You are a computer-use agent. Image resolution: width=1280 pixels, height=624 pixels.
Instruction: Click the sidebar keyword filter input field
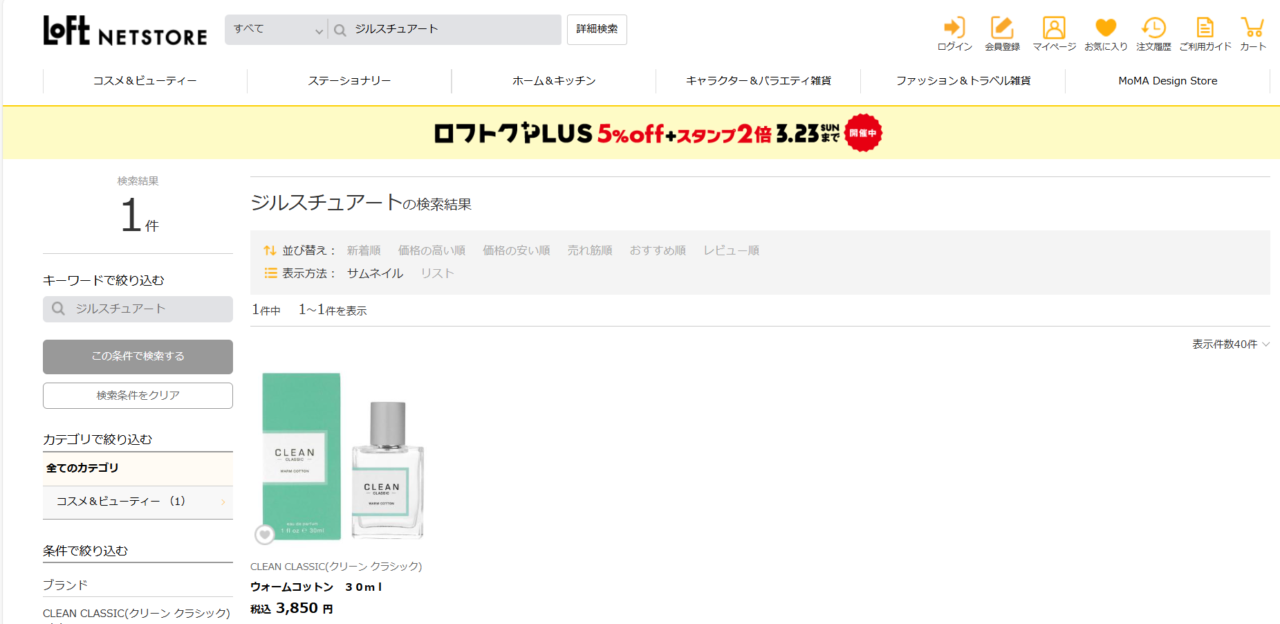tap(138, 309)
